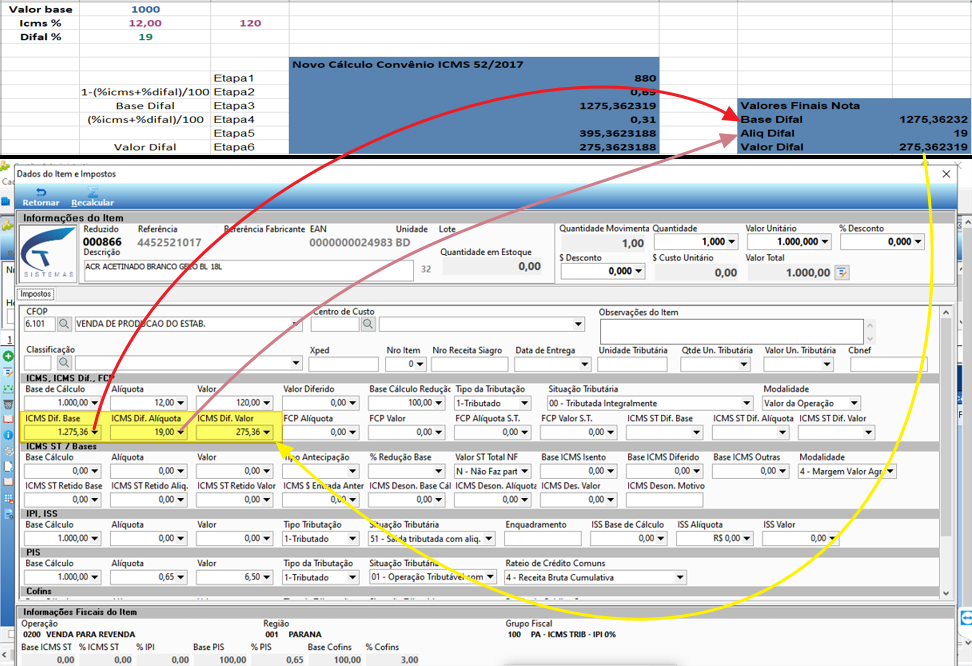Click the edit pencil icon in the left sidebar
Viewport: 972px width, 666px height.
pos(8,372)
